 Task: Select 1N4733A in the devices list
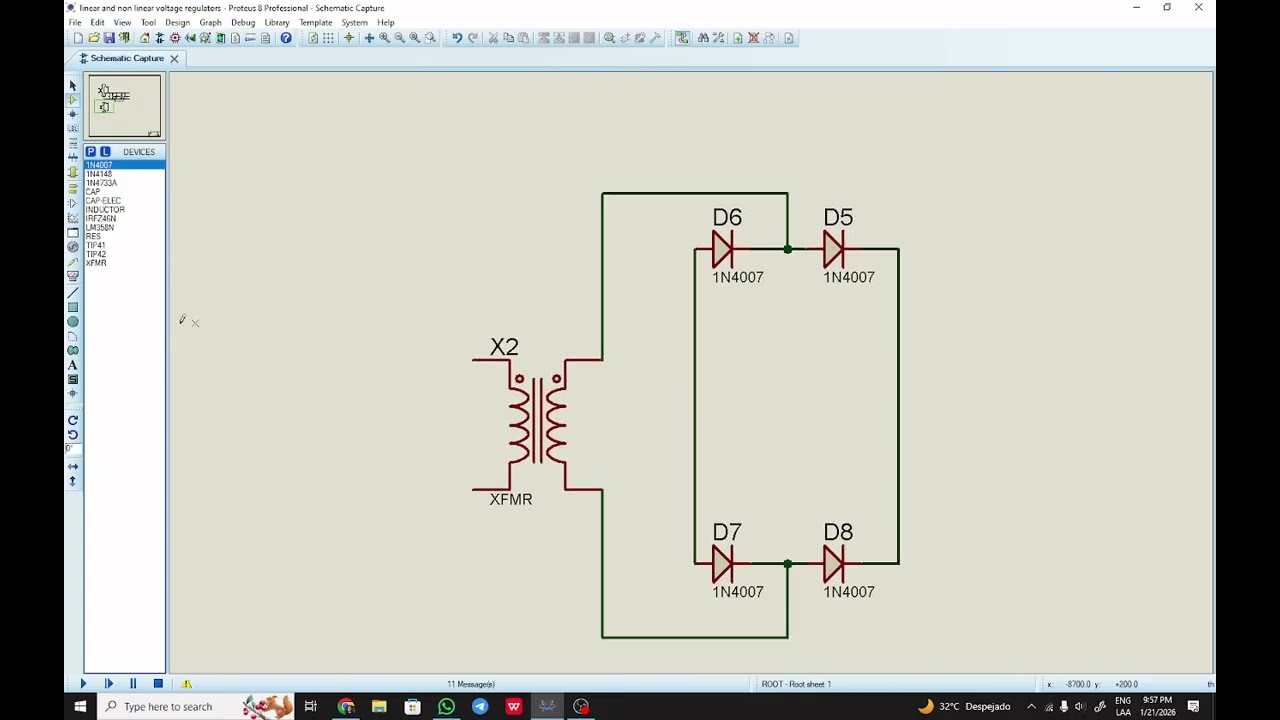pyautogui.click(x=125, y=183)
